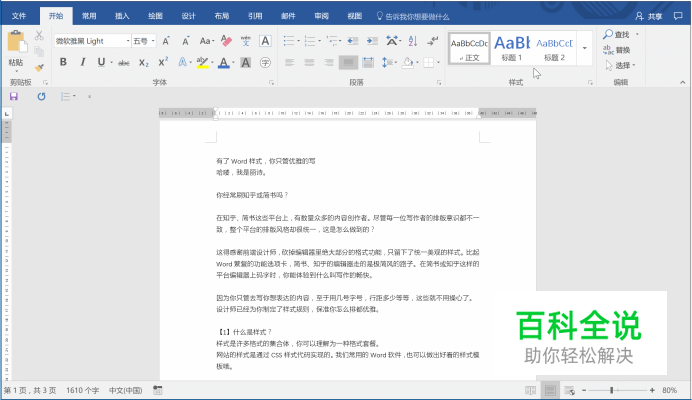Toggle strikethrough formatting
This screenshot has height=400, width=692.
click(x=124, y=63)
